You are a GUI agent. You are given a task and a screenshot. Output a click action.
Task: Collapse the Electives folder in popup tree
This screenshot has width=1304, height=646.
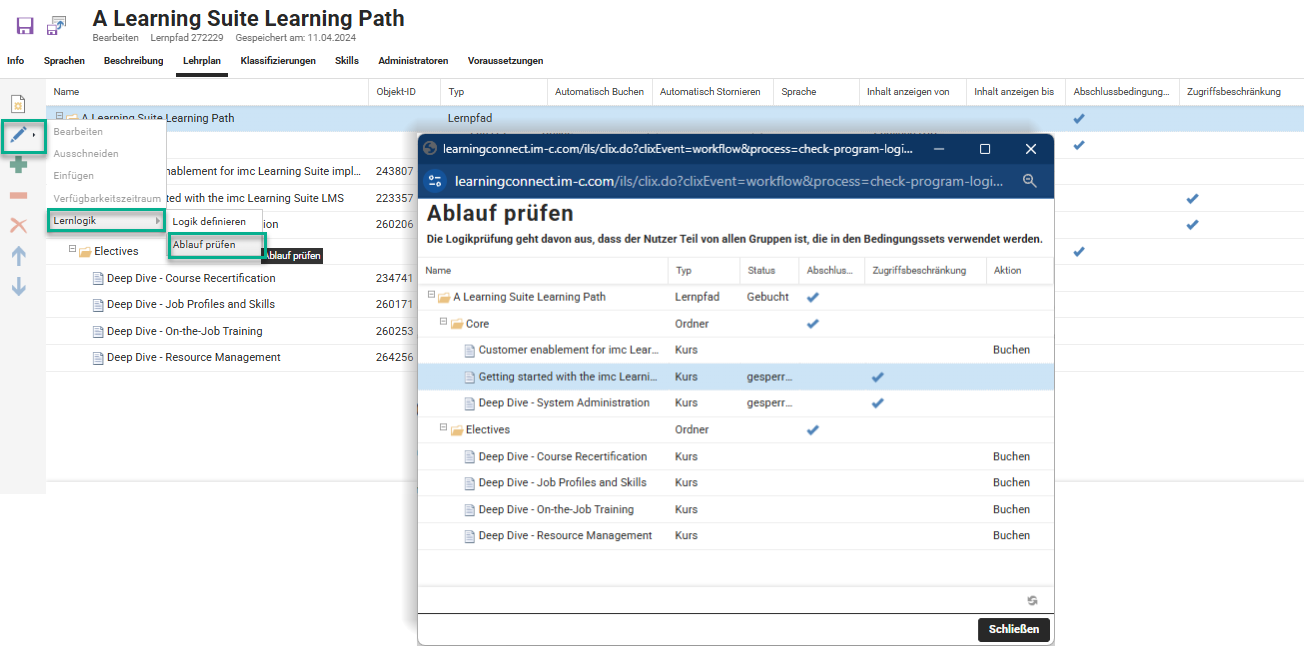click(x=444, y=429)
